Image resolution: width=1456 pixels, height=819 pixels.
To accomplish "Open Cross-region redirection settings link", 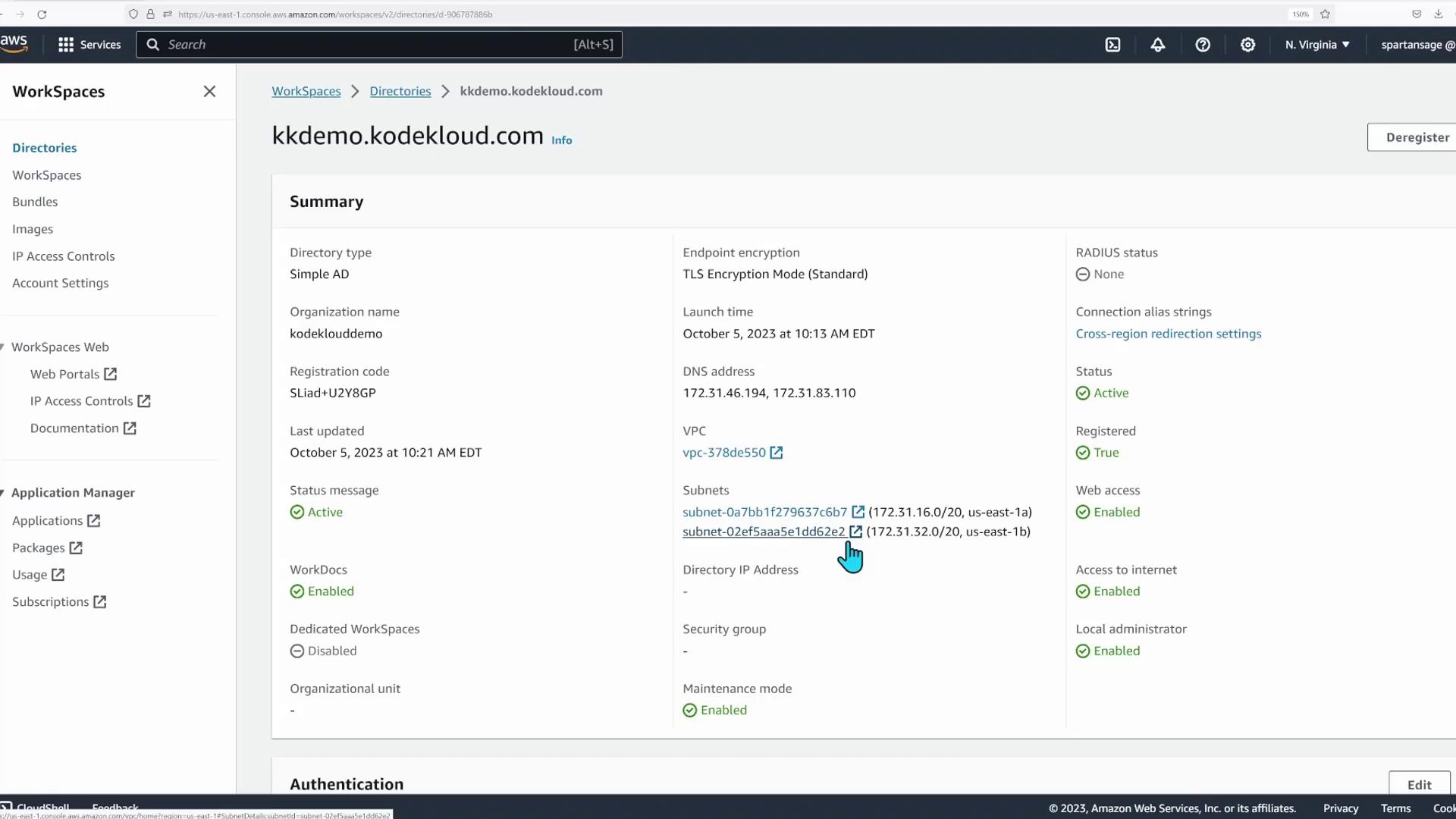I will [x=1168, y=334].
